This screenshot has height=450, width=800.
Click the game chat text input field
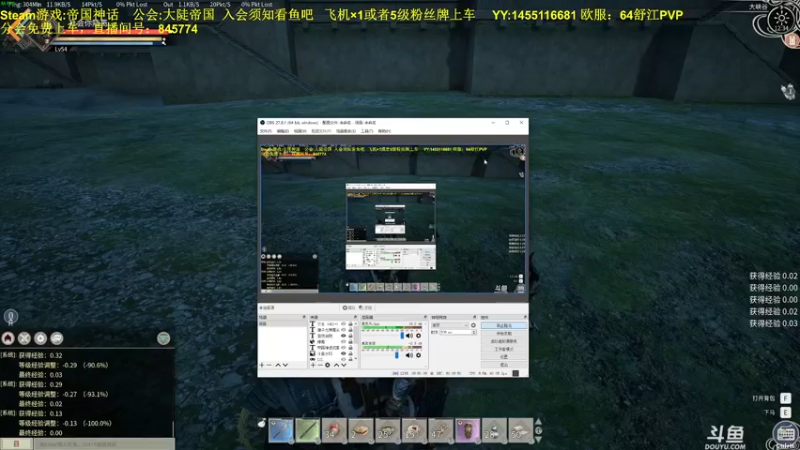tap(104, 444)
